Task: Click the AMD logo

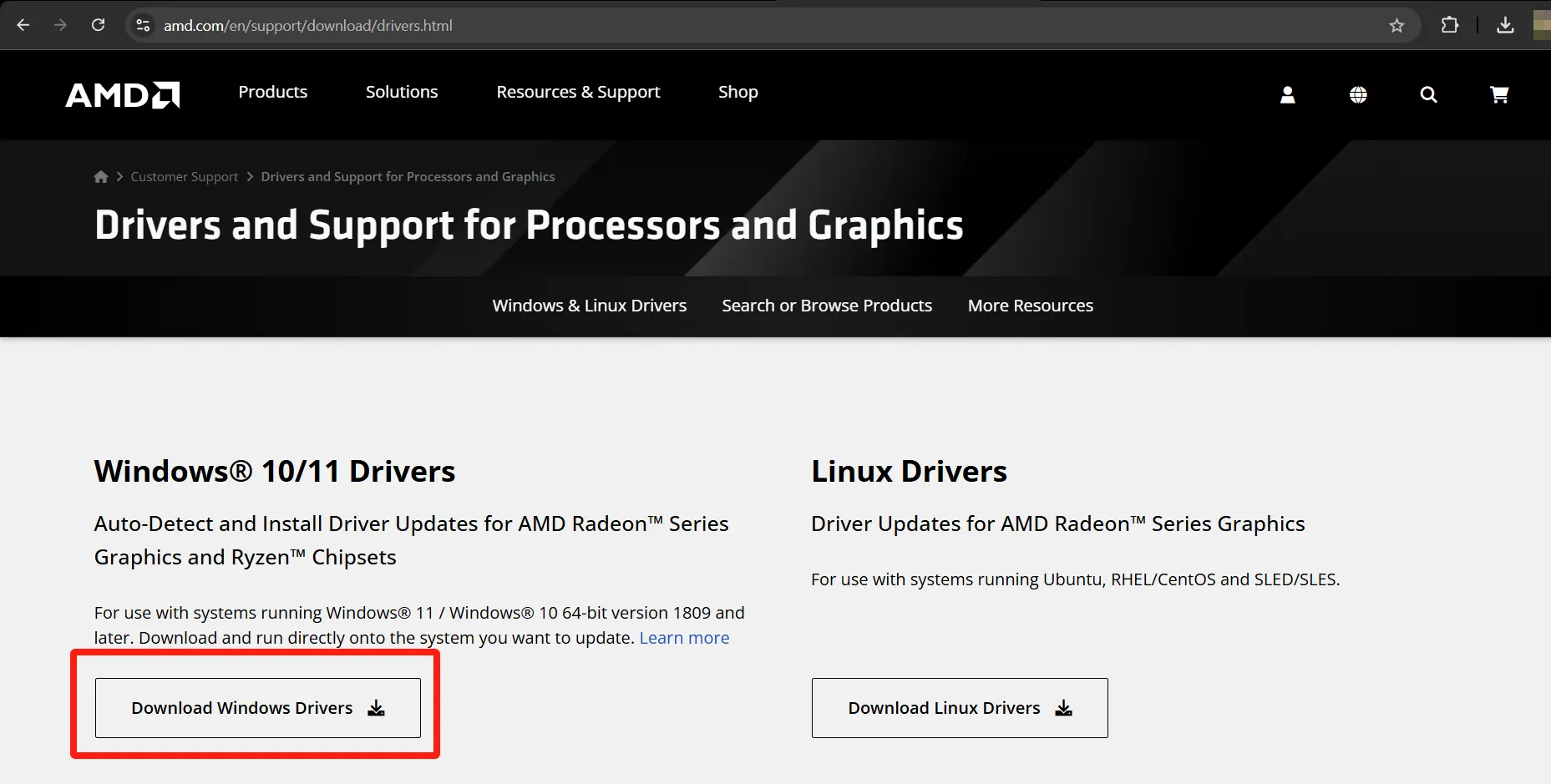Action: [x=123, y=94]
